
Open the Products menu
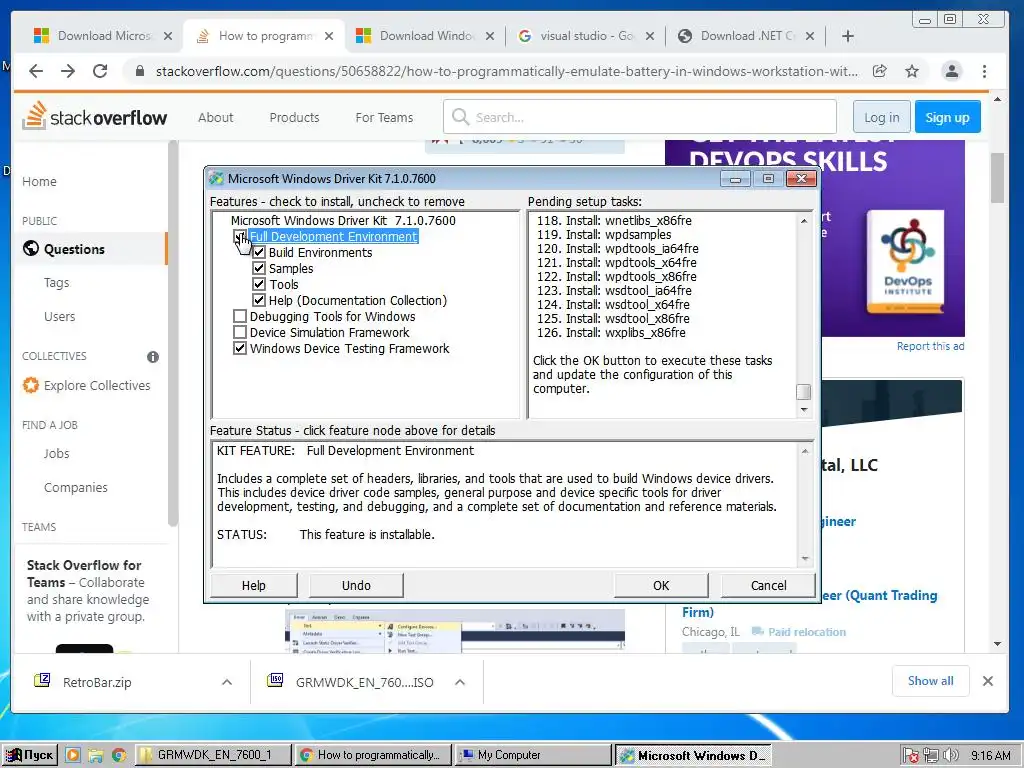[295, 118]
